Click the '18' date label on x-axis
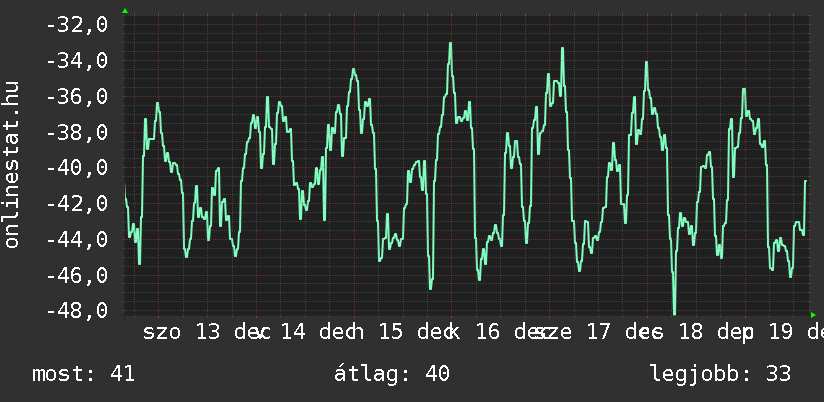 pos(691,333)
